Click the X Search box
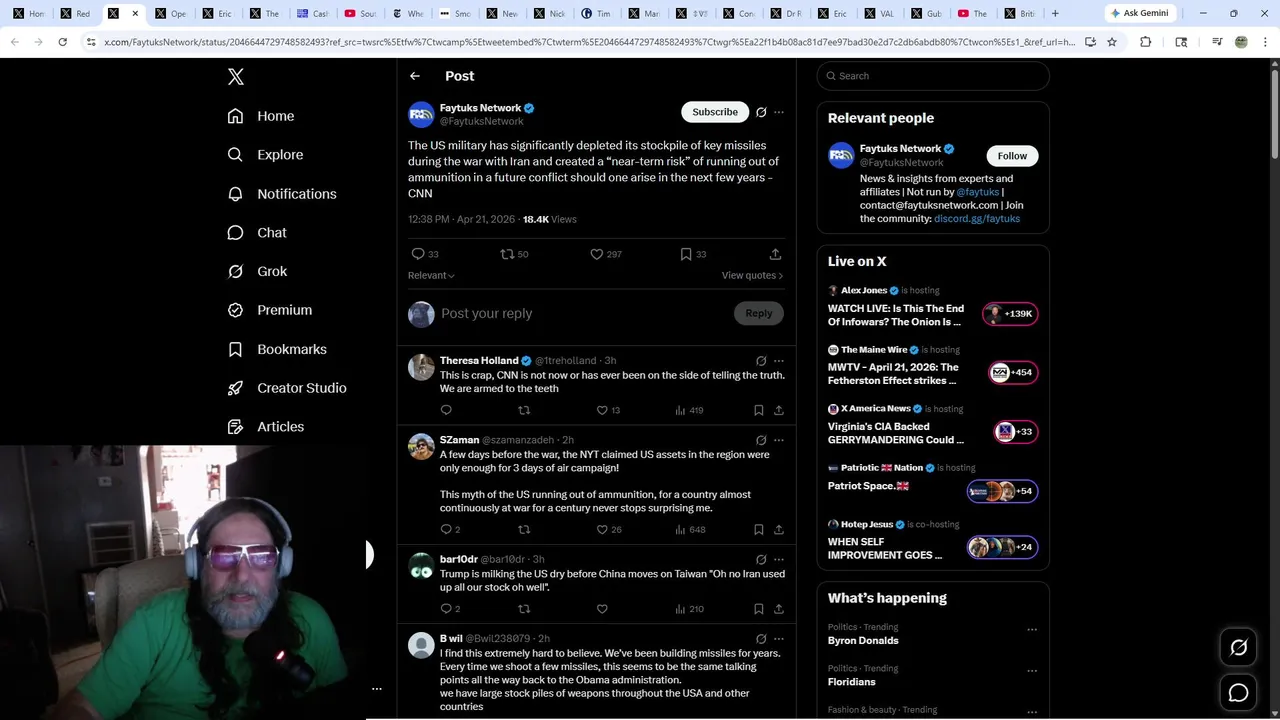The width and height of the screenshot is (1280, 720). tap(933, 76)
